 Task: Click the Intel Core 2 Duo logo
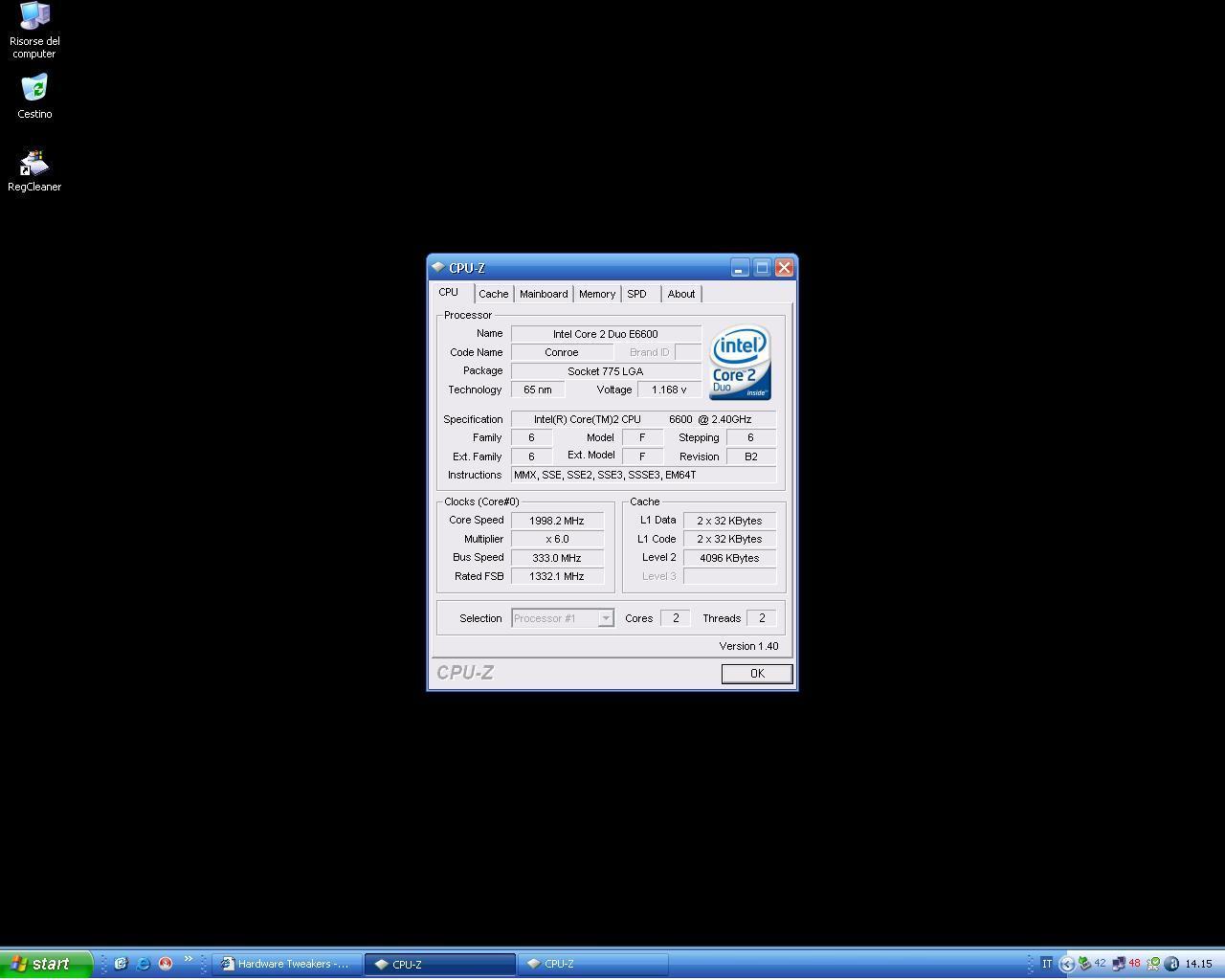(x=740, y=362)
